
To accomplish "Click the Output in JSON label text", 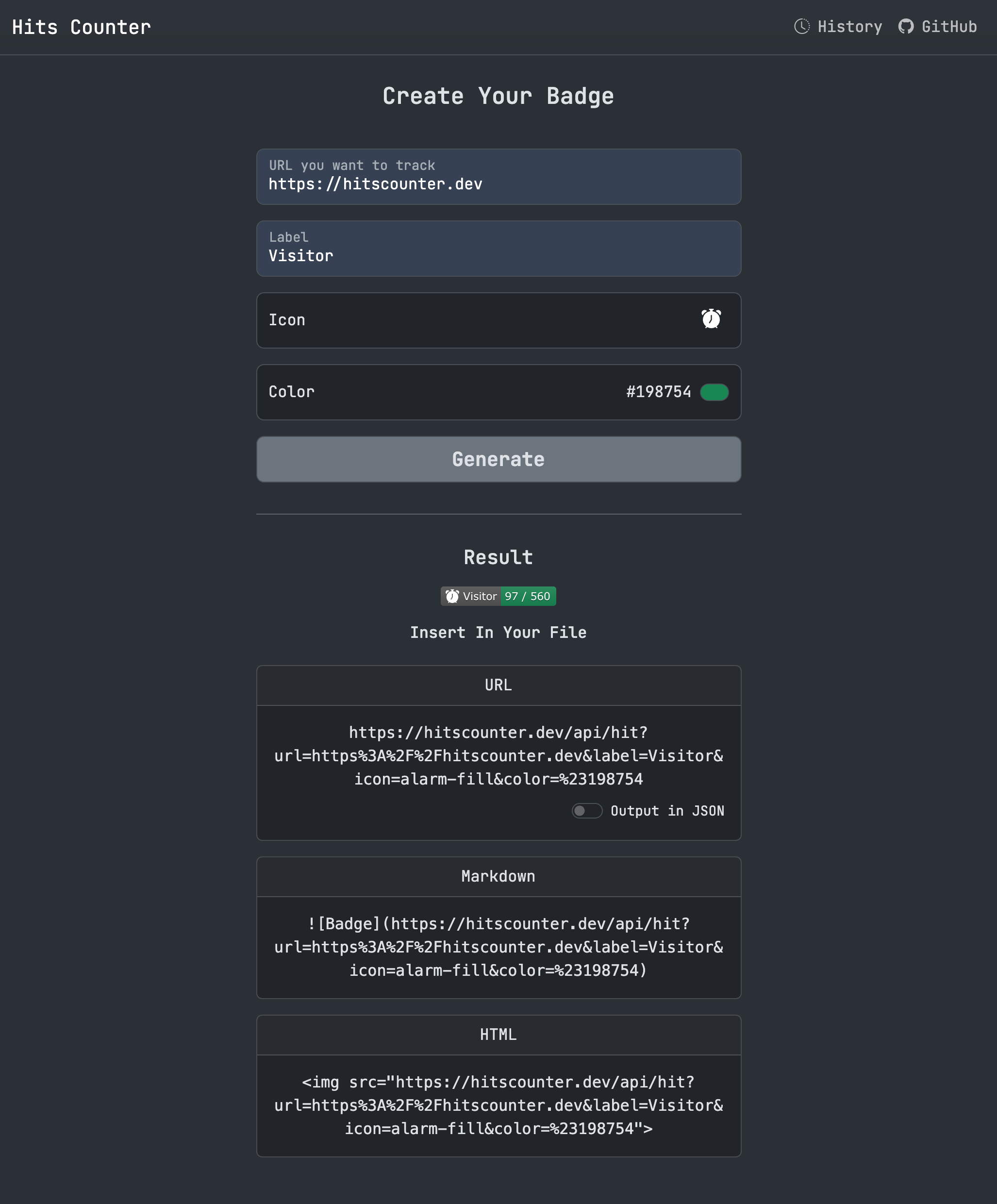I will [667, 810].
